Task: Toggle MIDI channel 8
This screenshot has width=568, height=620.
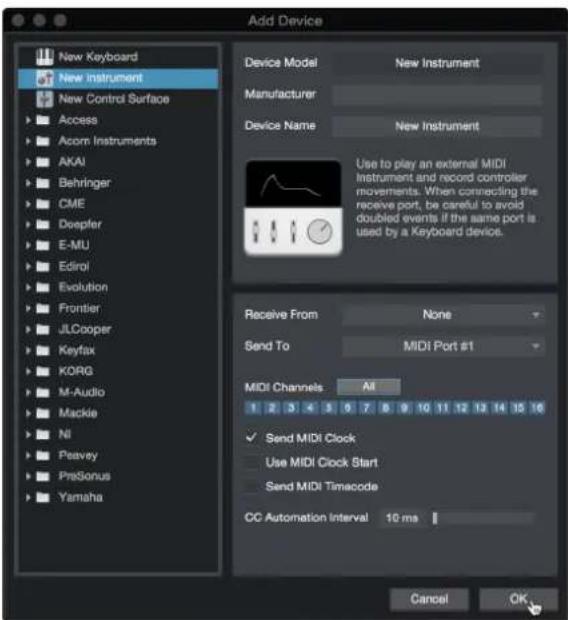Action: pyautogui.click(x=385, y=408)
